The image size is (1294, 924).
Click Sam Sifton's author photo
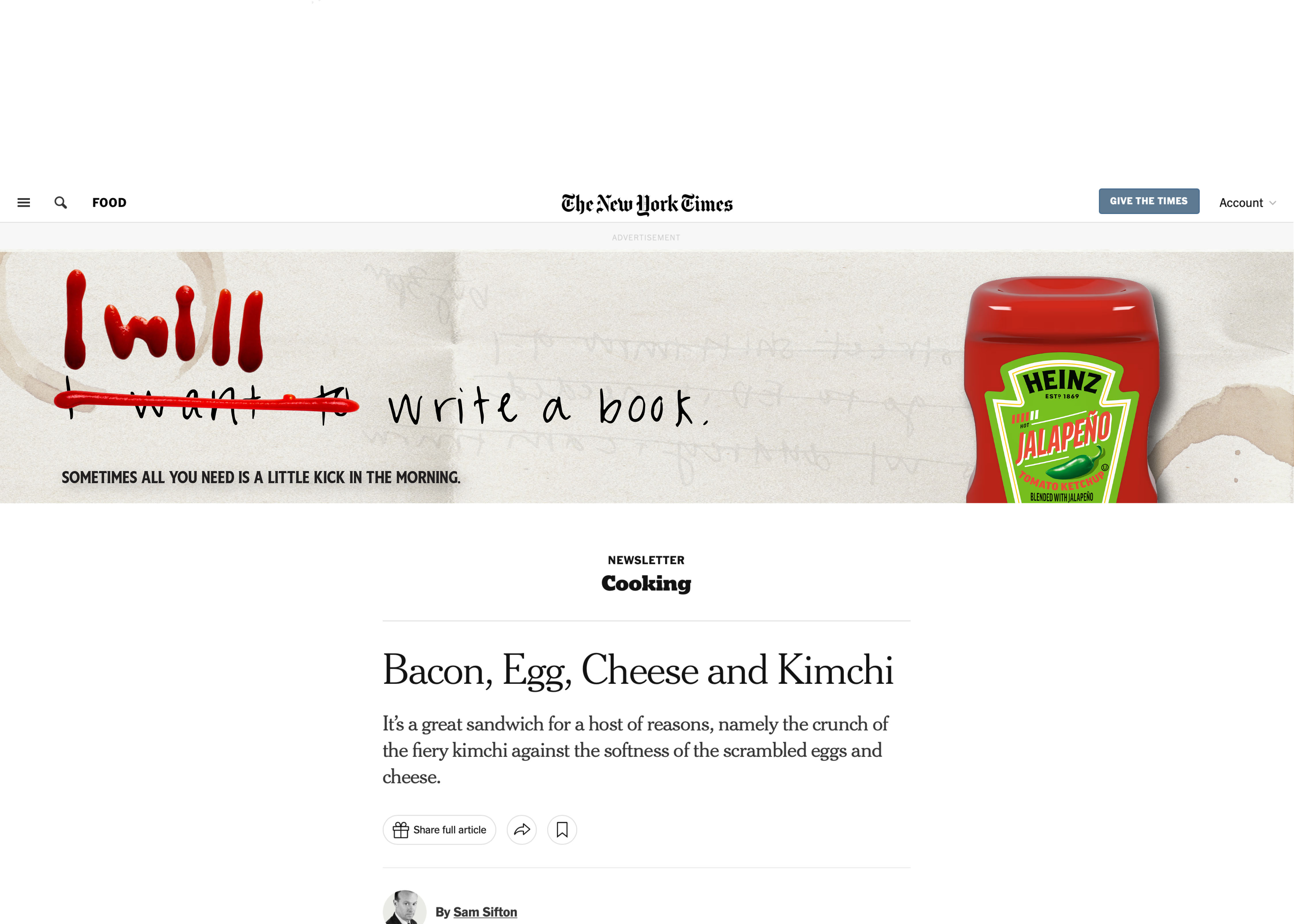click(x=404, y=908)
